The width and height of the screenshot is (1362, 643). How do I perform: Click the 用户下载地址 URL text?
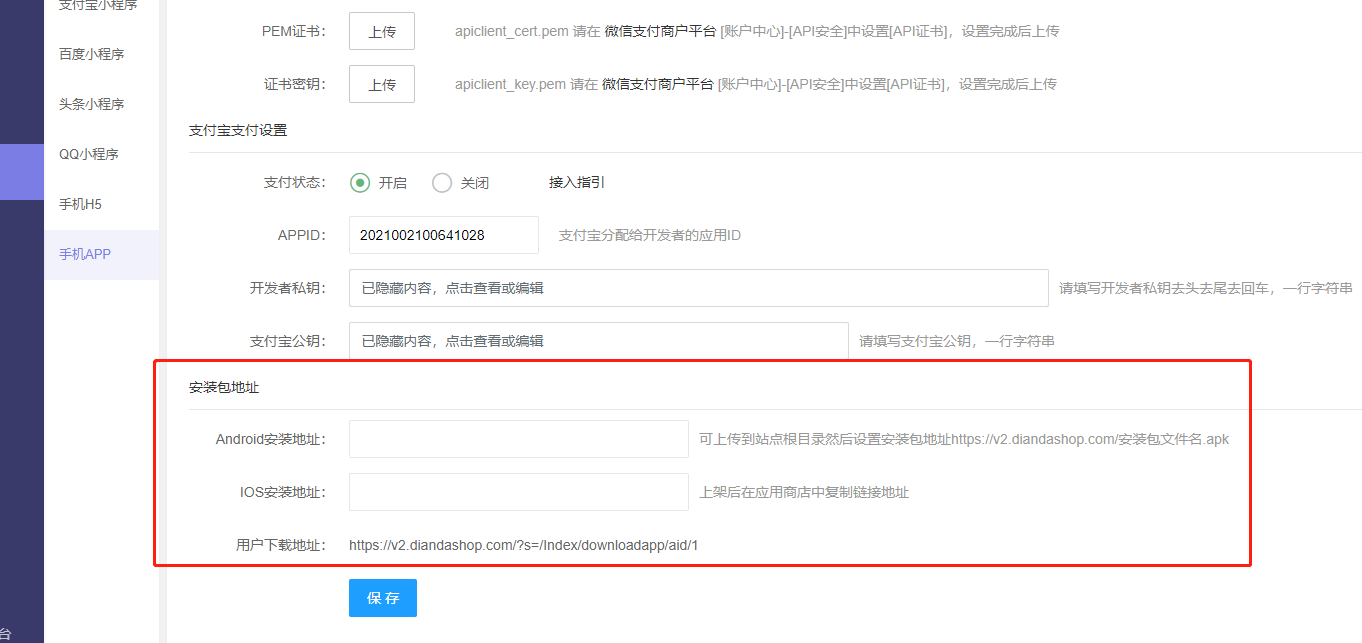523,545
